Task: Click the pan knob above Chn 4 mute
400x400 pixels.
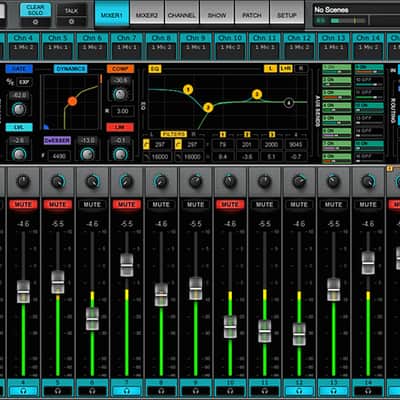Action: (23, 181)
